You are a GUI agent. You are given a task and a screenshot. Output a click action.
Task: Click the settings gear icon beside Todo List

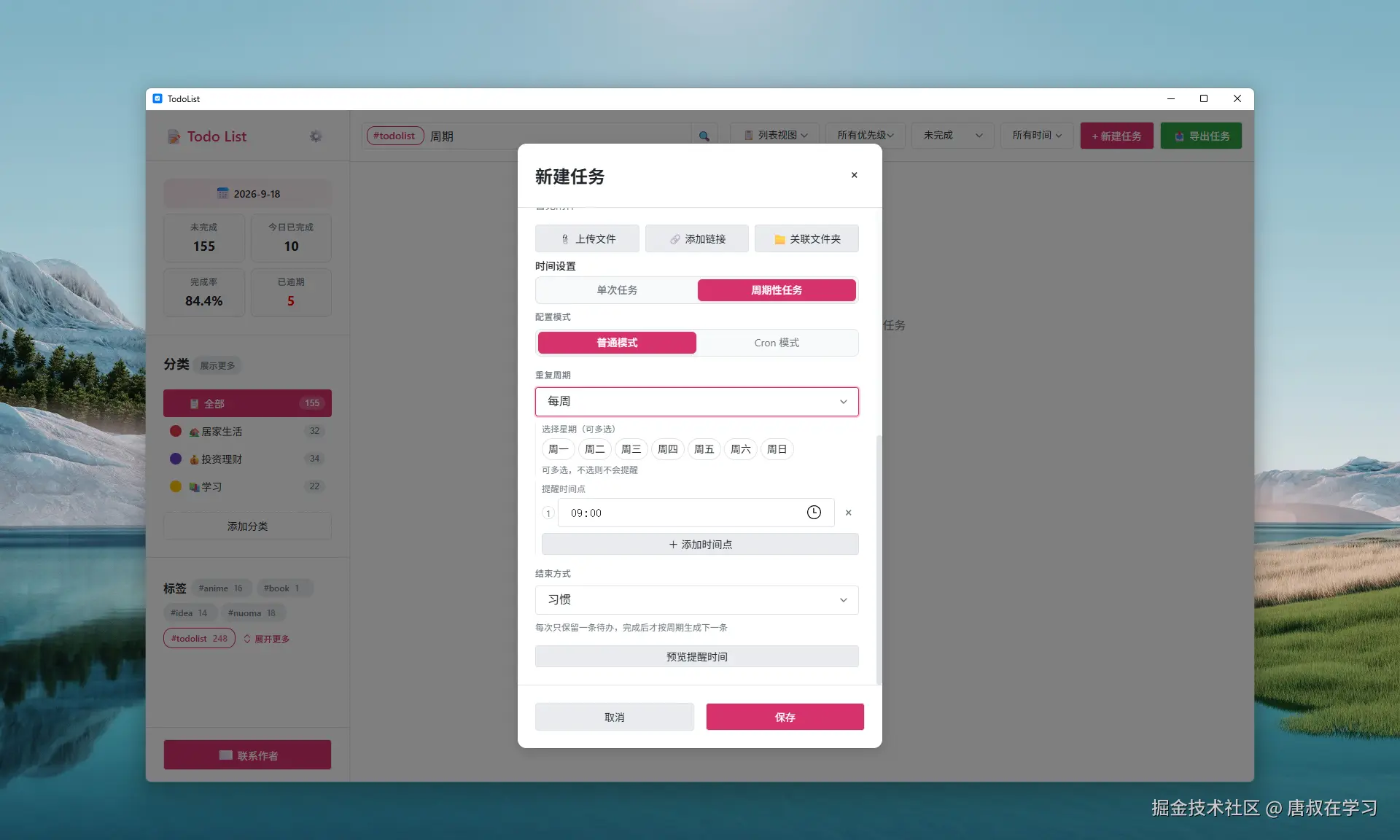[316, 136]
